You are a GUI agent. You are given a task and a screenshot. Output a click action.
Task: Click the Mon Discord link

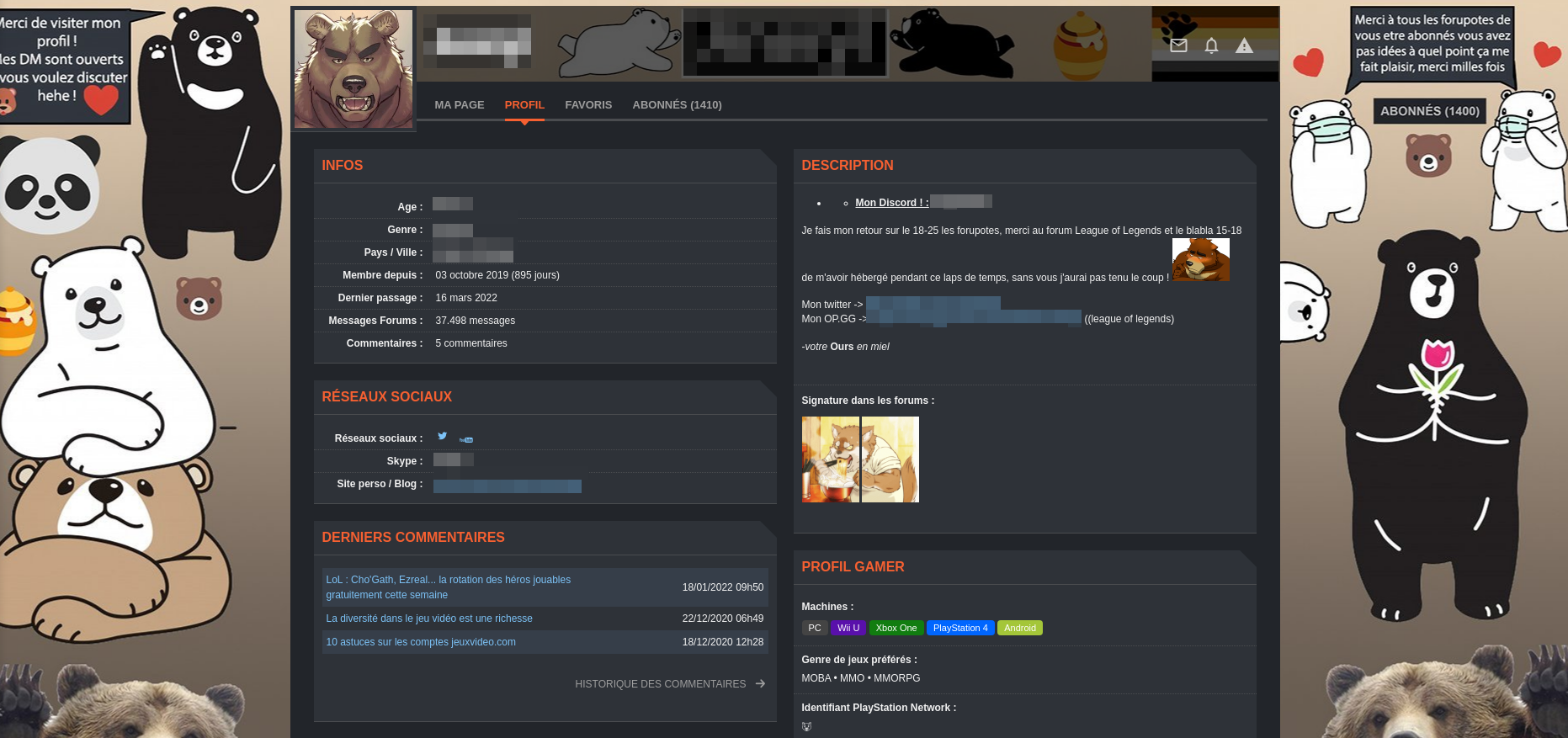[891, 203]
